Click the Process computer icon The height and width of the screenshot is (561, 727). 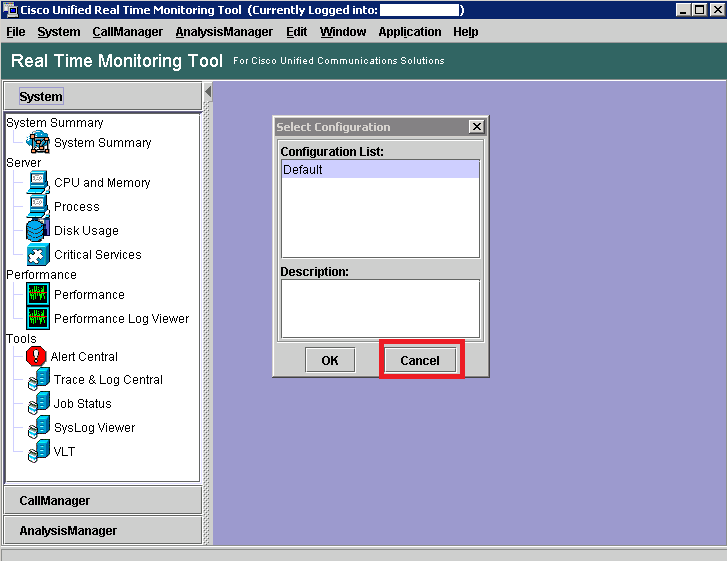(38, 206)
